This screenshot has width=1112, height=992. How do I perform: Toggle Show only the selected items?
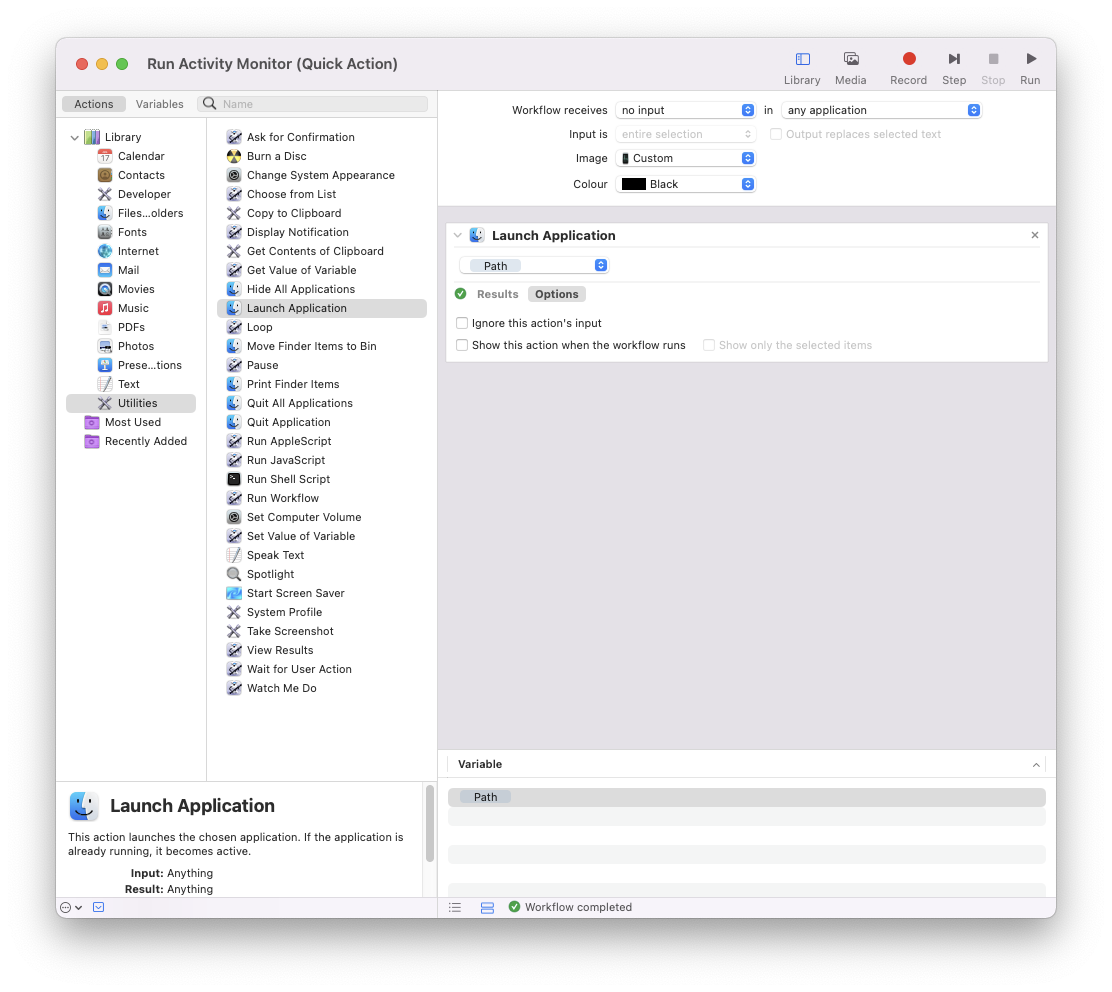(x=709, y=345)
